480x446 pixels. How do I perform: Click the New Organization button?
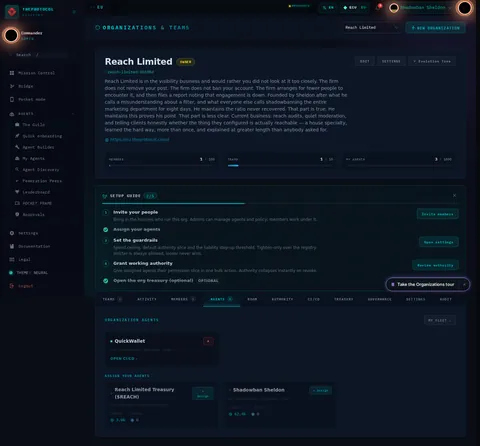coord(435,28)
